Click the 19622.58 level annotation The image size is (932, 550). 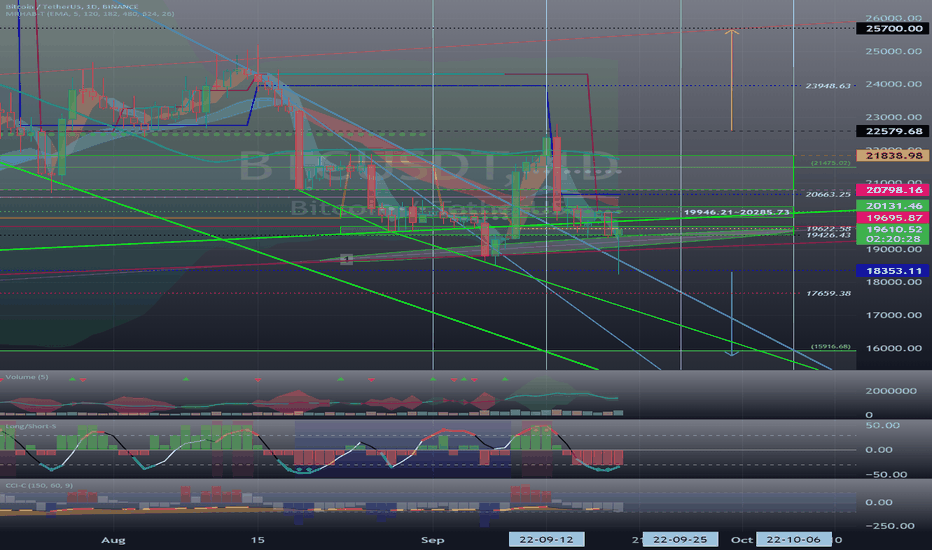pyautogui.click(x=828, y=229)
